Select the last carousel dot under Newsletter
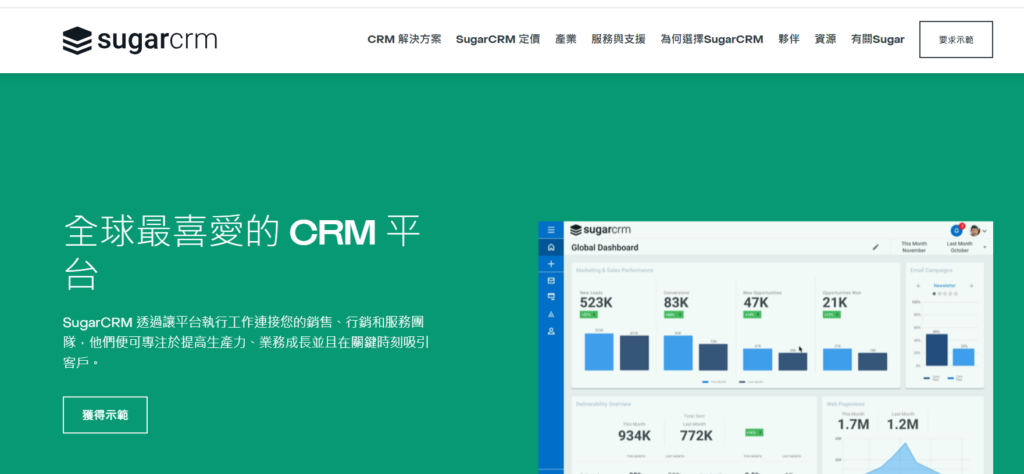Screen dimensions: 1024x474 coord(956,294)
